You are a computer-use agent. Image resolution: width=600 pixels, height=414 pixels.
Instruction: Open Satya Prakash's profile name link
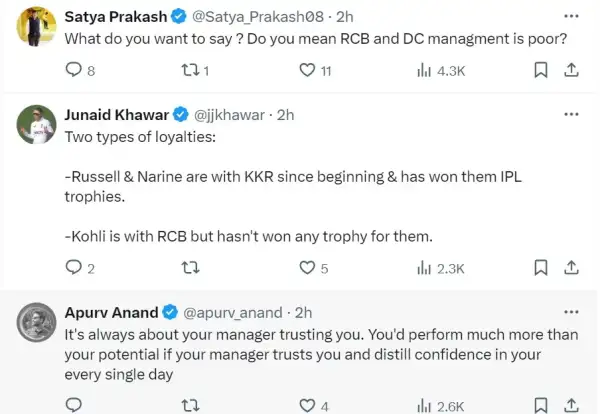coord(103,17)
